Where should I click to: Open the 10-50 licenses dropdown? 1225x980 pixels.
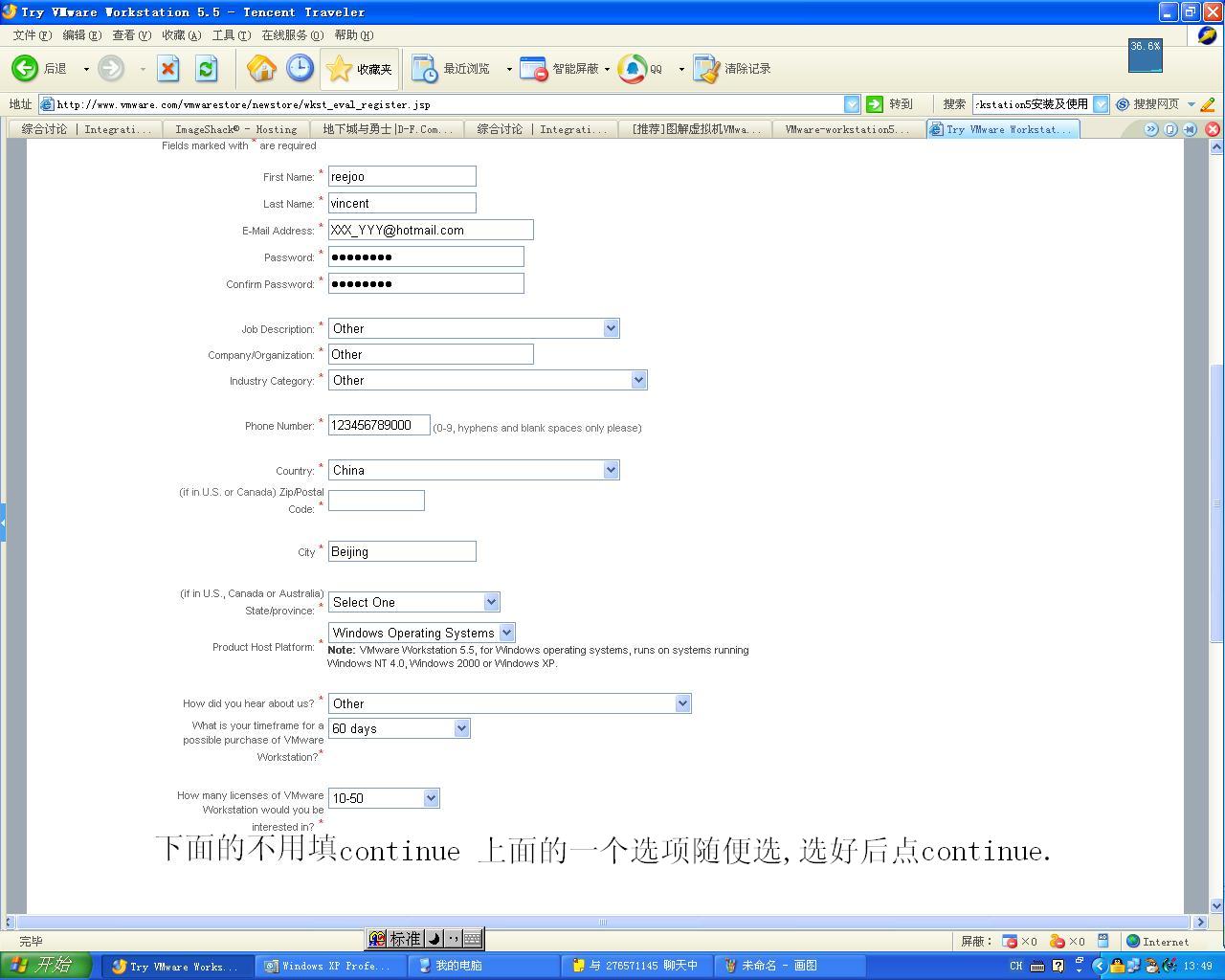[384, 798]
